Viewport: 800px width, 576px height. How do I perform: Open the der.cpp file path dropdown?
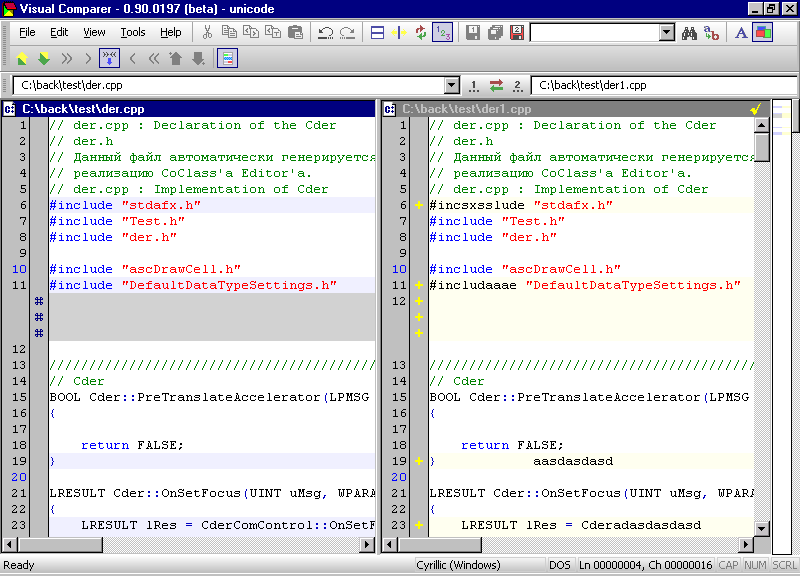(x=451, y=86)
